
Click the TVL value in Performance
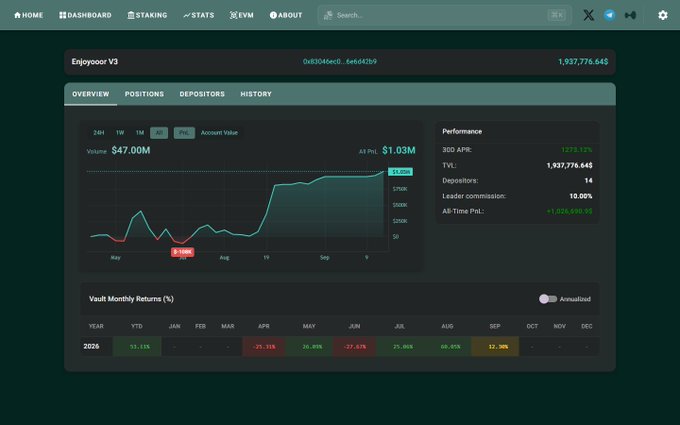tap(569, 165)
